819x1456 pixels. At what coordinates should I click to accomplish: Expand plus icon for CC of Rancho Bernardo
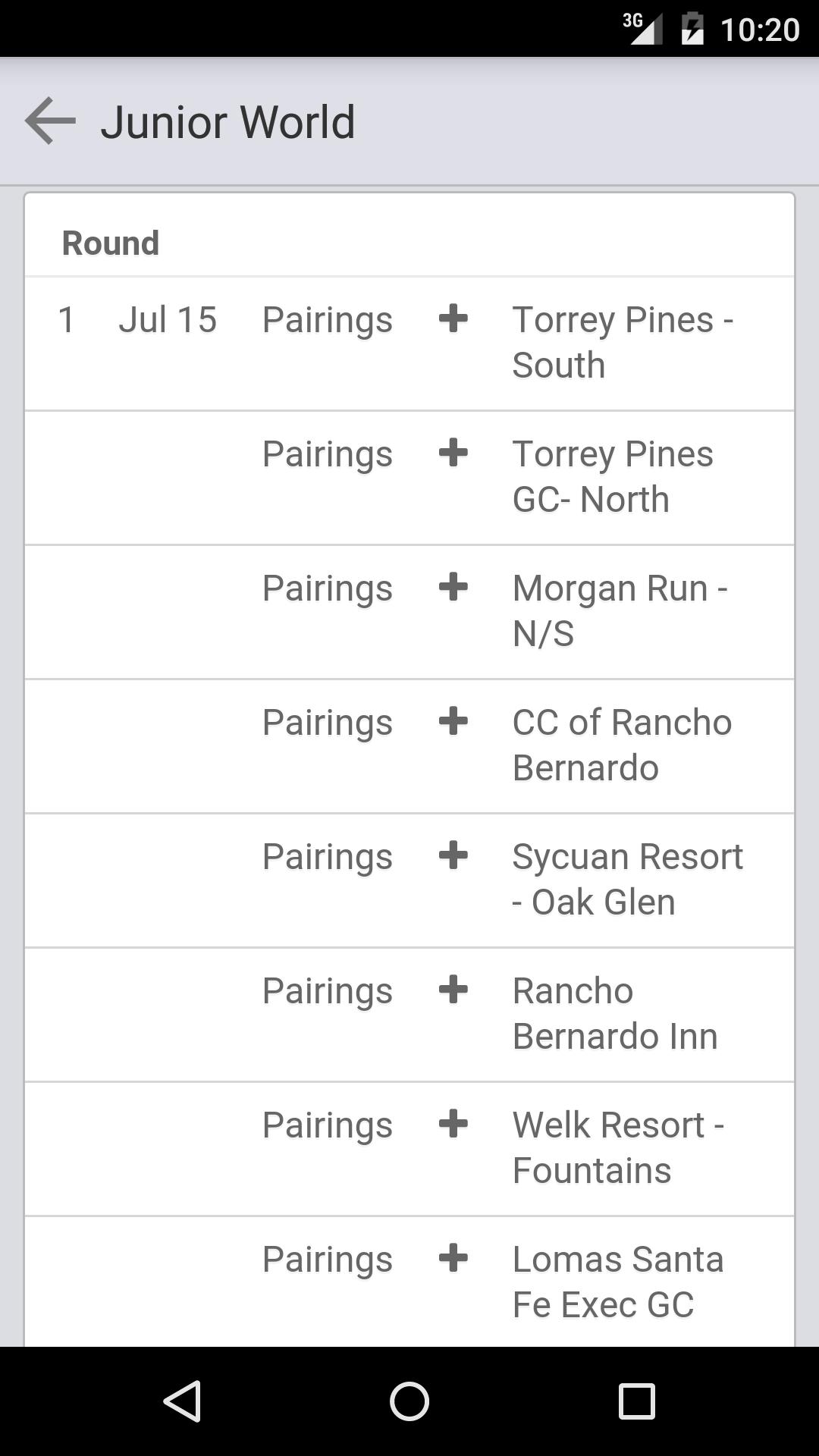(453, 721)
